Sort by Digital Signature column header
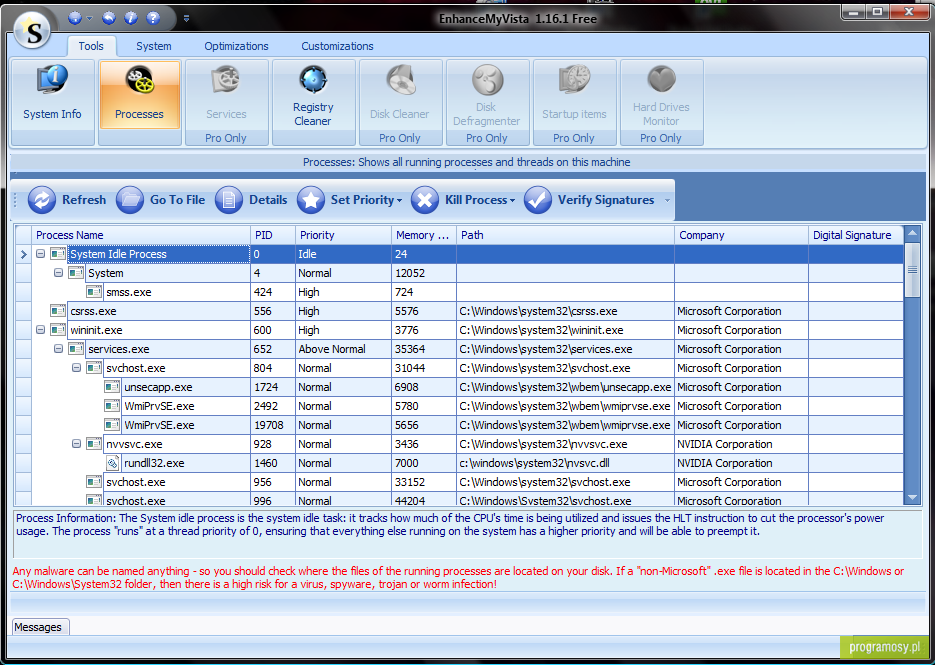The width and height of the screenshot is (935, 665). coord(856,235)
